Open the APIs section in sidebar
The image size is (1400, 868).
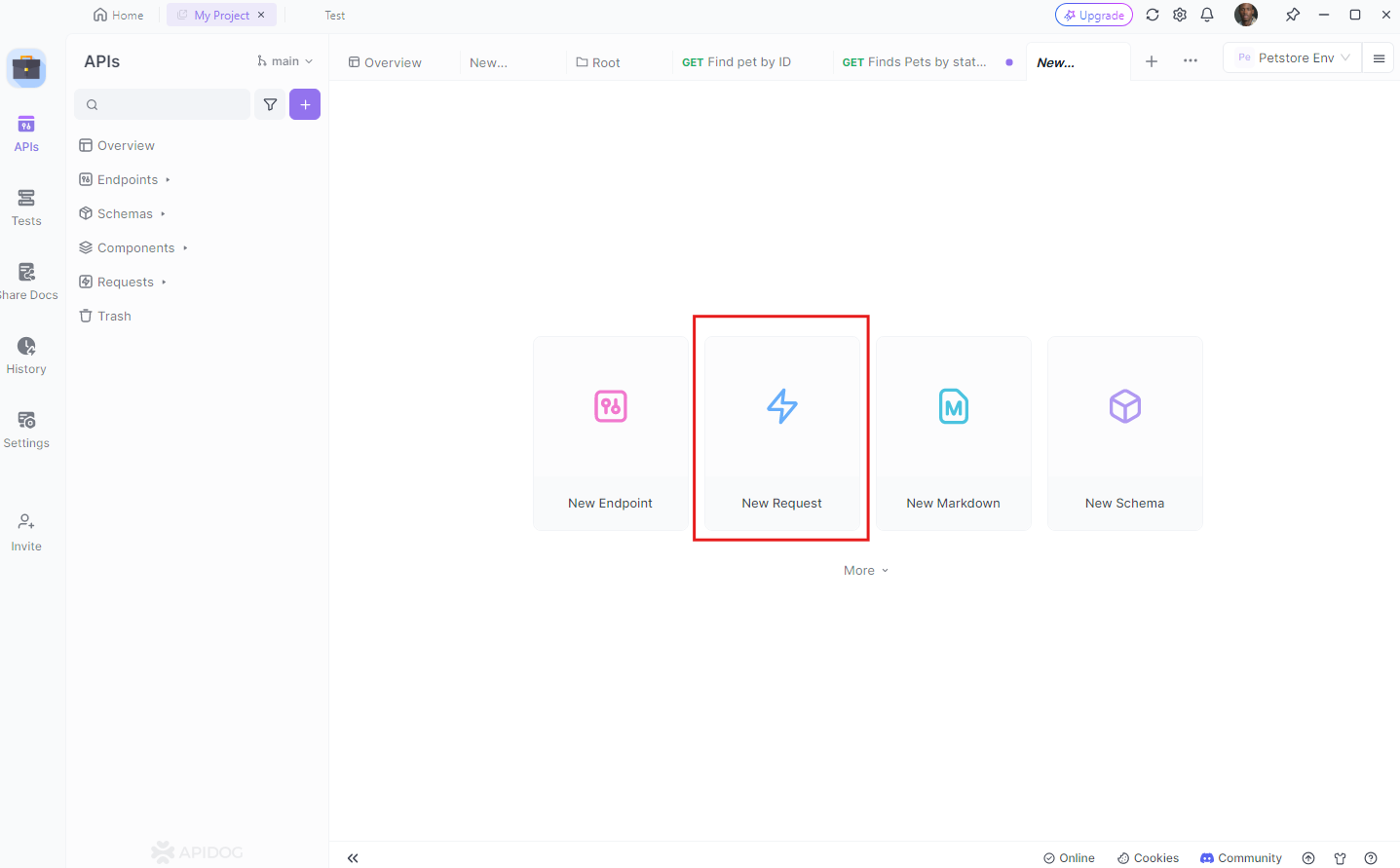coord(26,134)
